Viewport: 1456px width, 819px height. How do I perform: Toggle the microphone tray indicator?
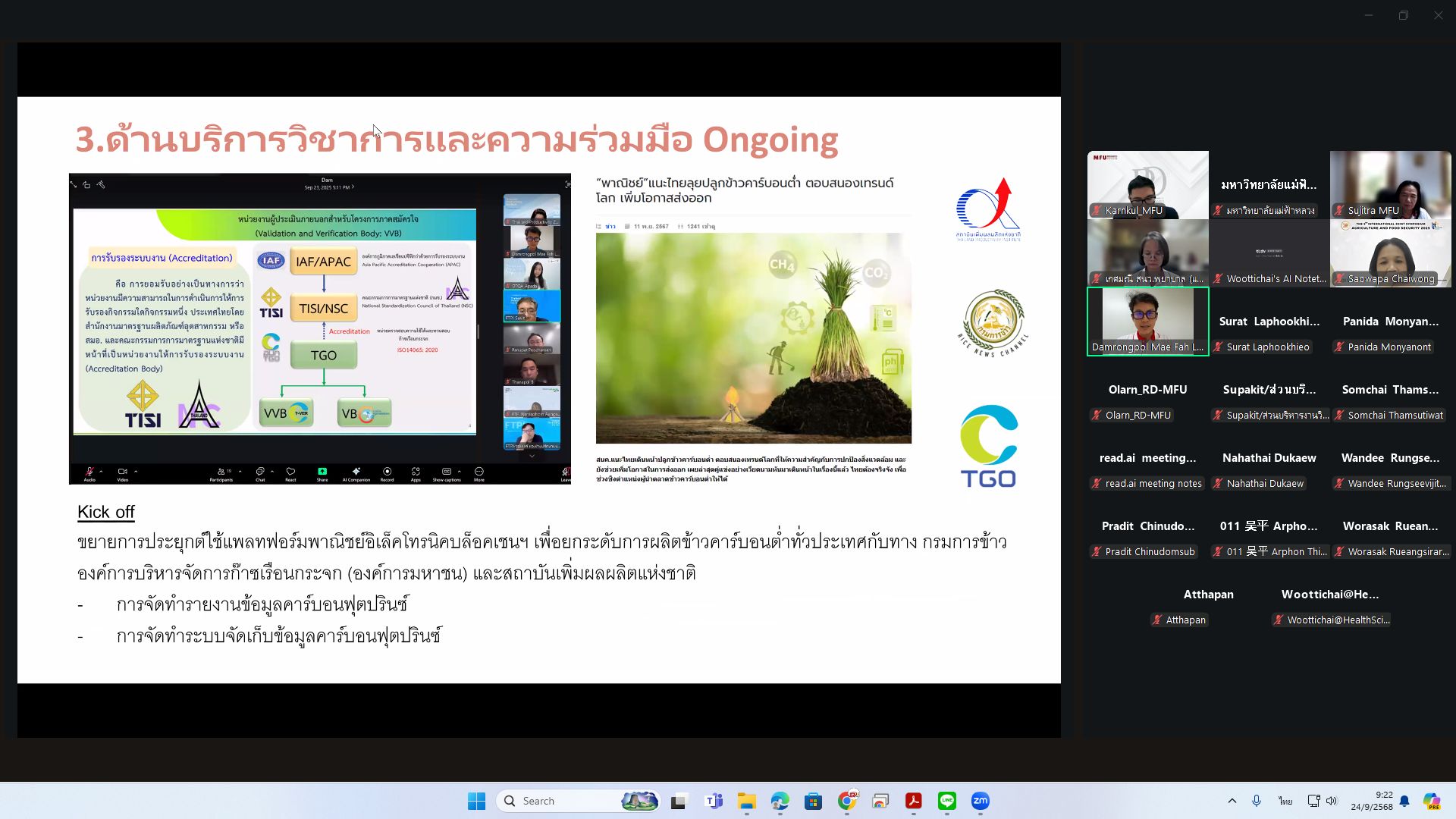(1257, 801)
